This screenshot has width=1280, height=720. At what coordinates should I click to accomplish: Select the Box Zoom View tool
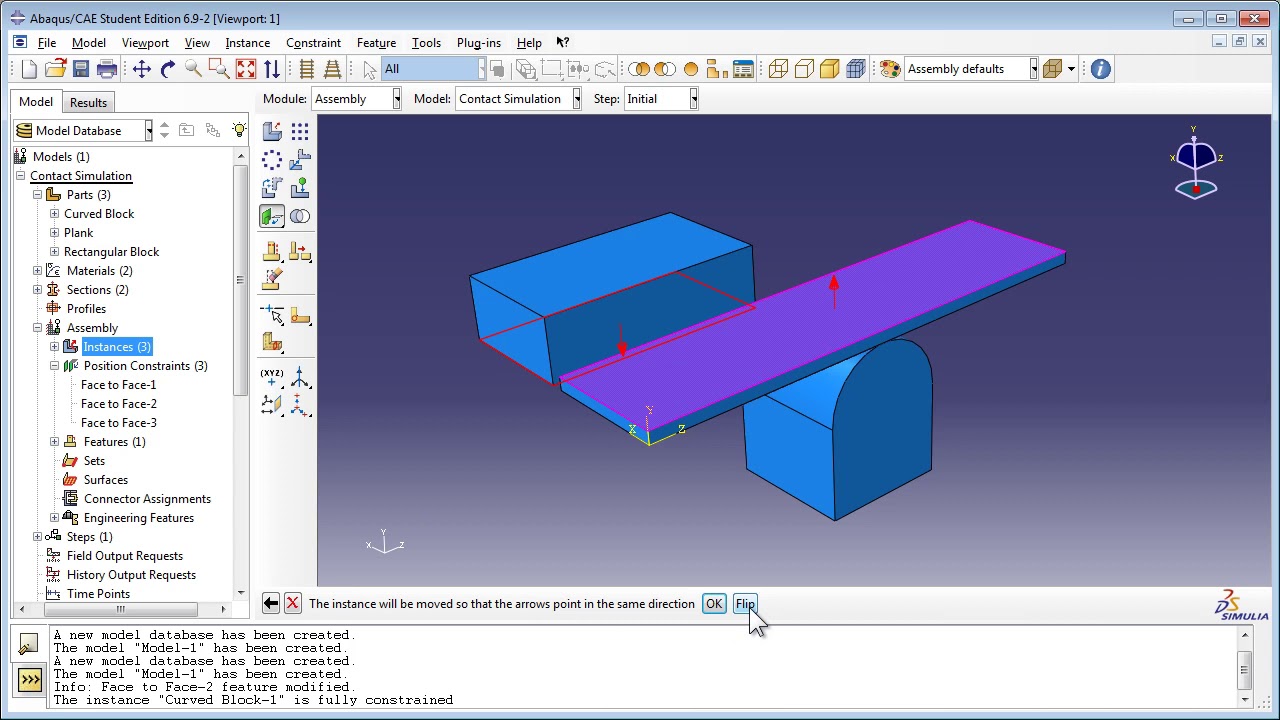pyautogui.click(x=219, y=69)
